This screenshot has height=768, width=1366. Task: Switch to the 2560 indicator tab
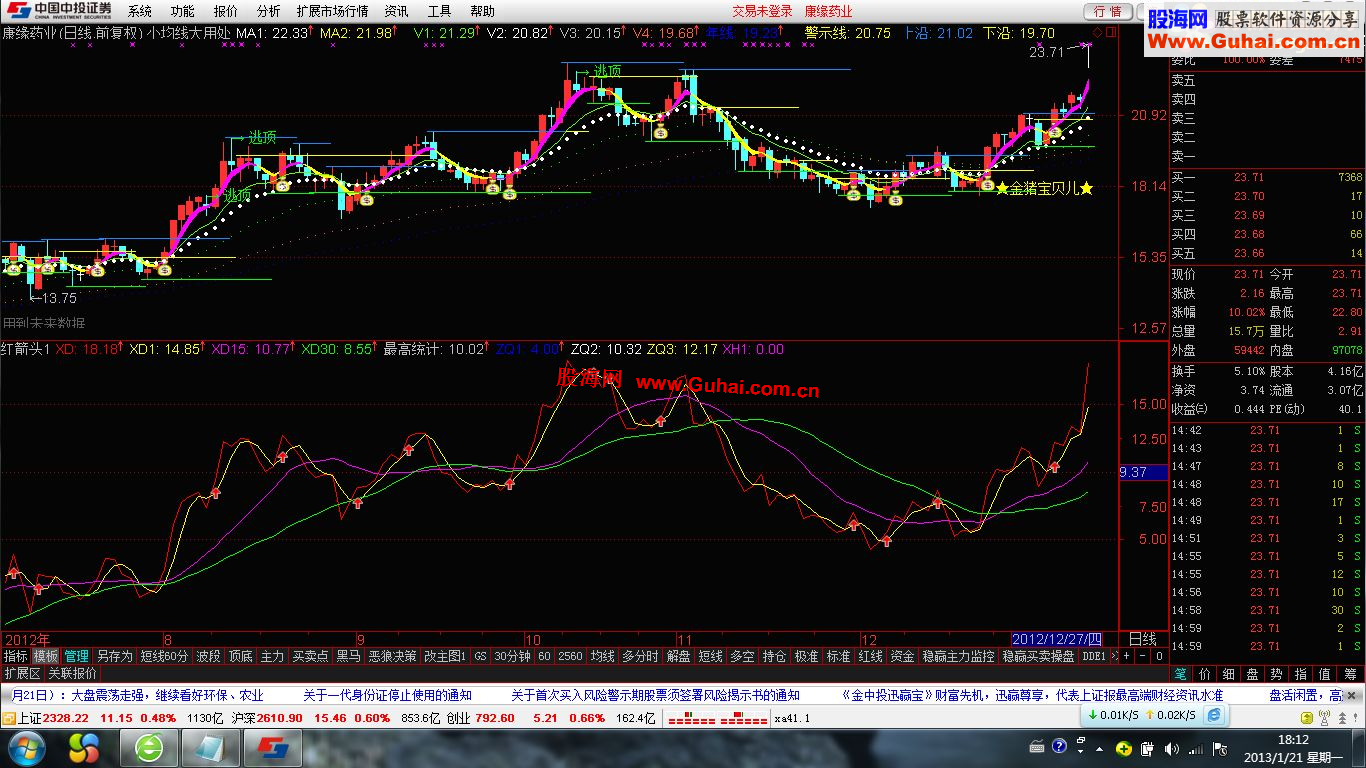point(570,656)
